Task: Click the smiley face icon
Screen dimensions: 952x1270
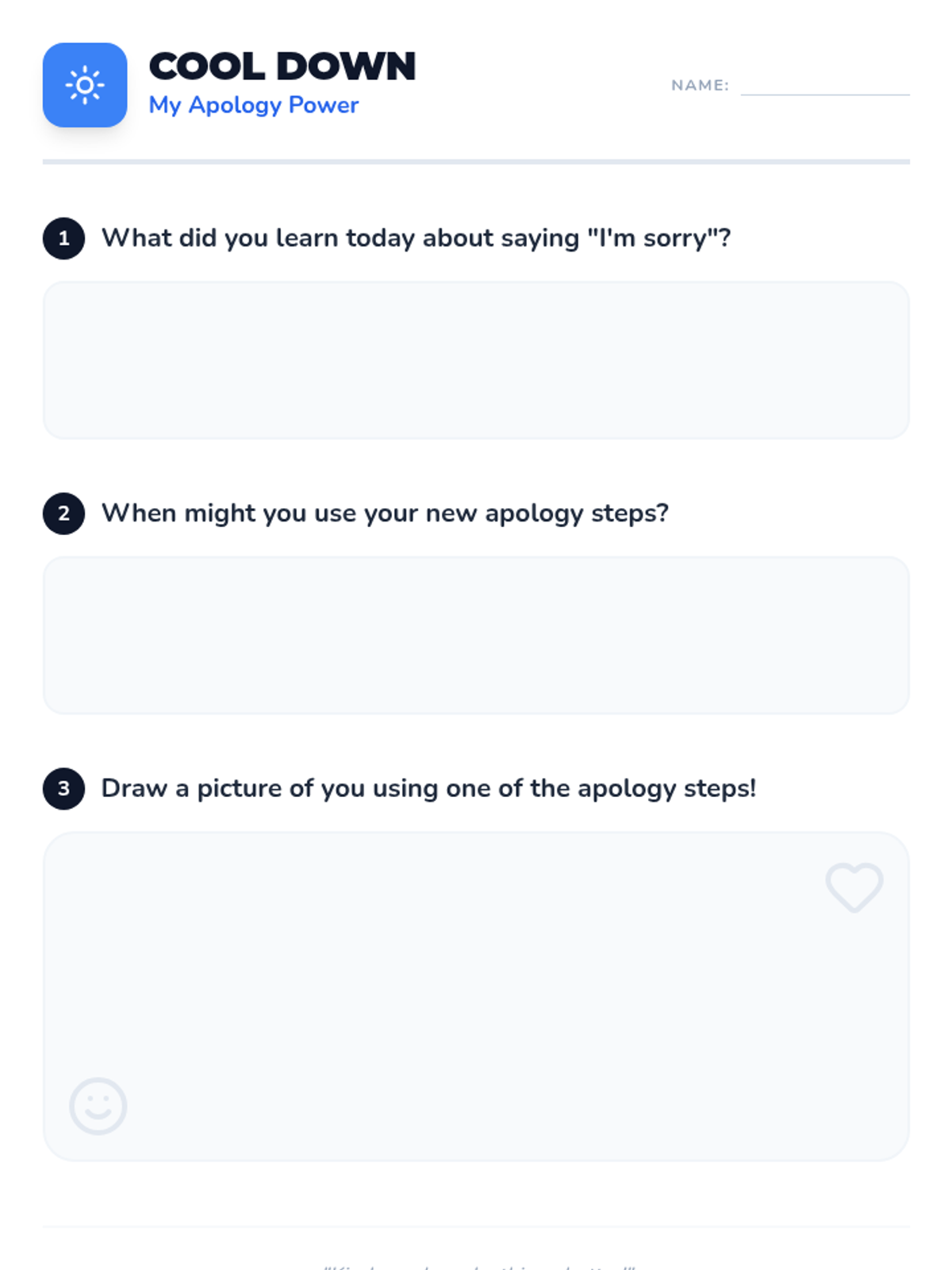Action: tap(98, 1105)
